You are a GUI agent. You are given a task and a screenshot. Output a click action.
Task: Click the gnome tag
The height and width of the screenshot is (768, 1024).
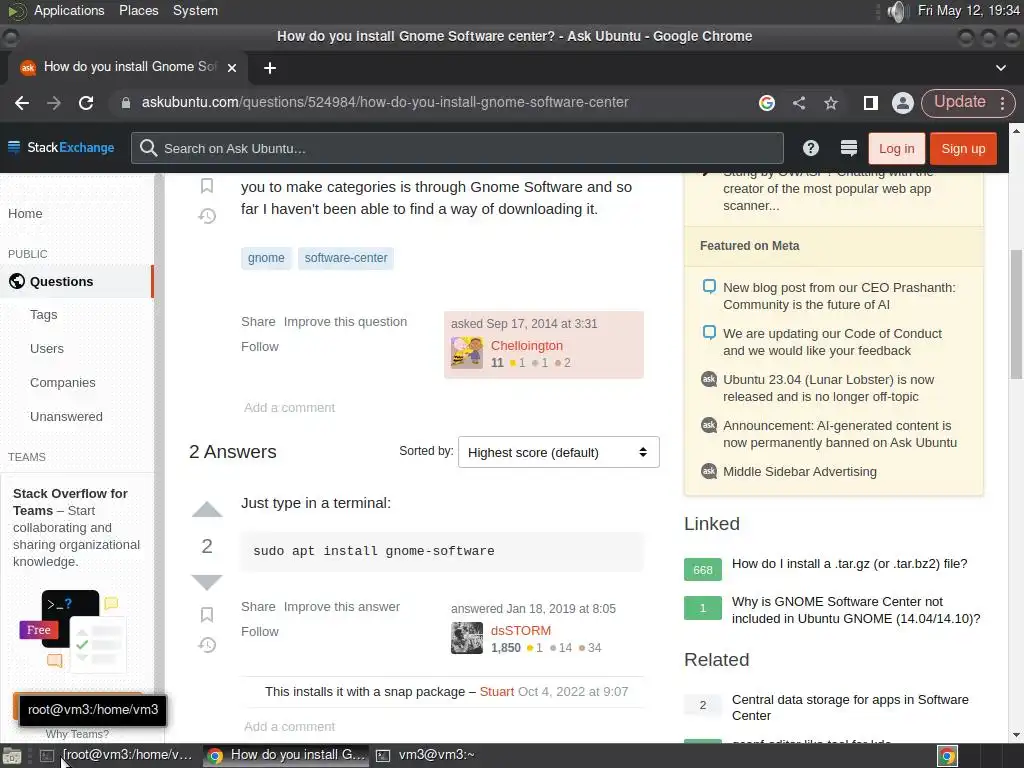tap(266, 258)
